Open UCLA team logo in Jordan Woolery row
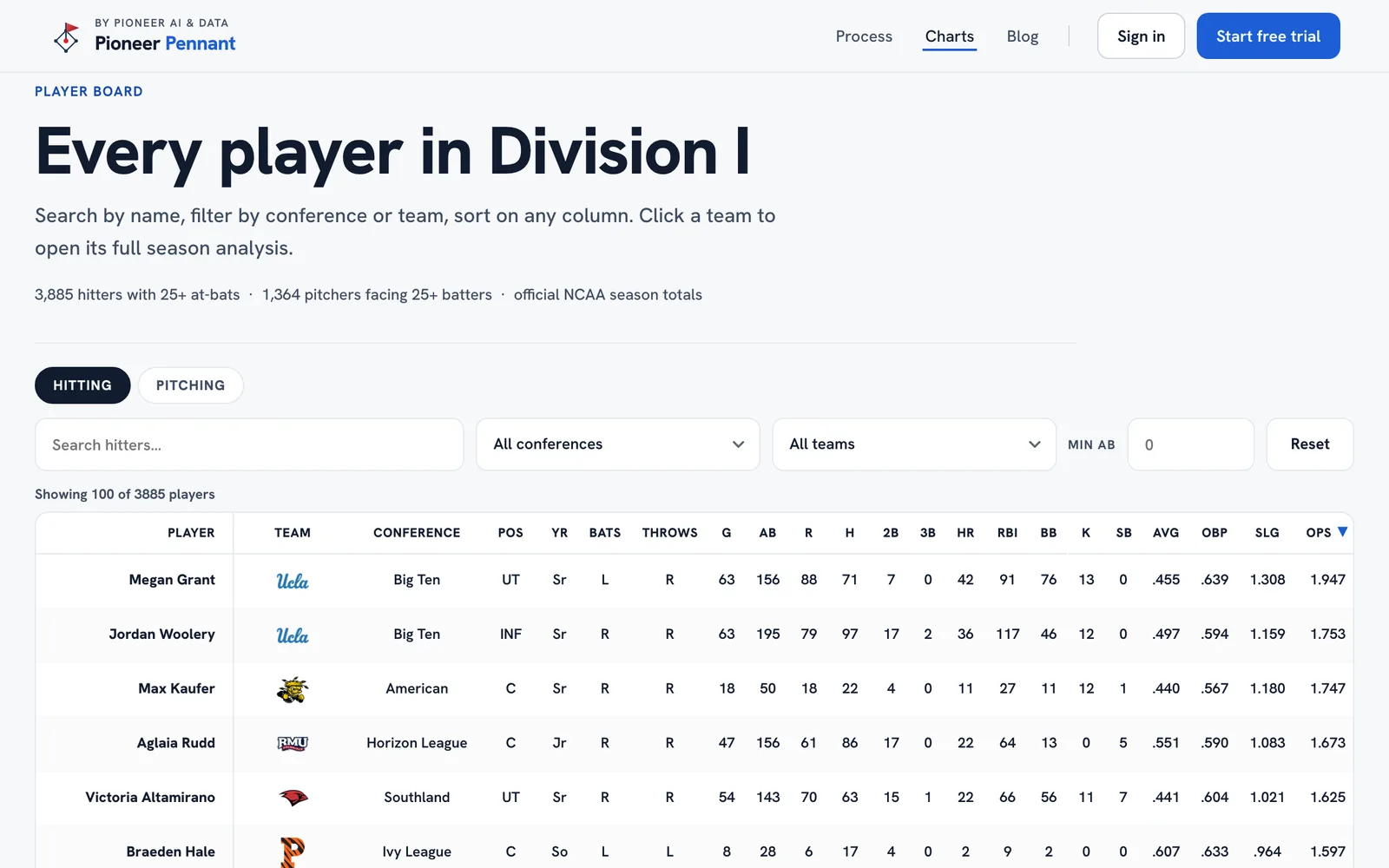The image size is (1389, 868). click(293, 635)
